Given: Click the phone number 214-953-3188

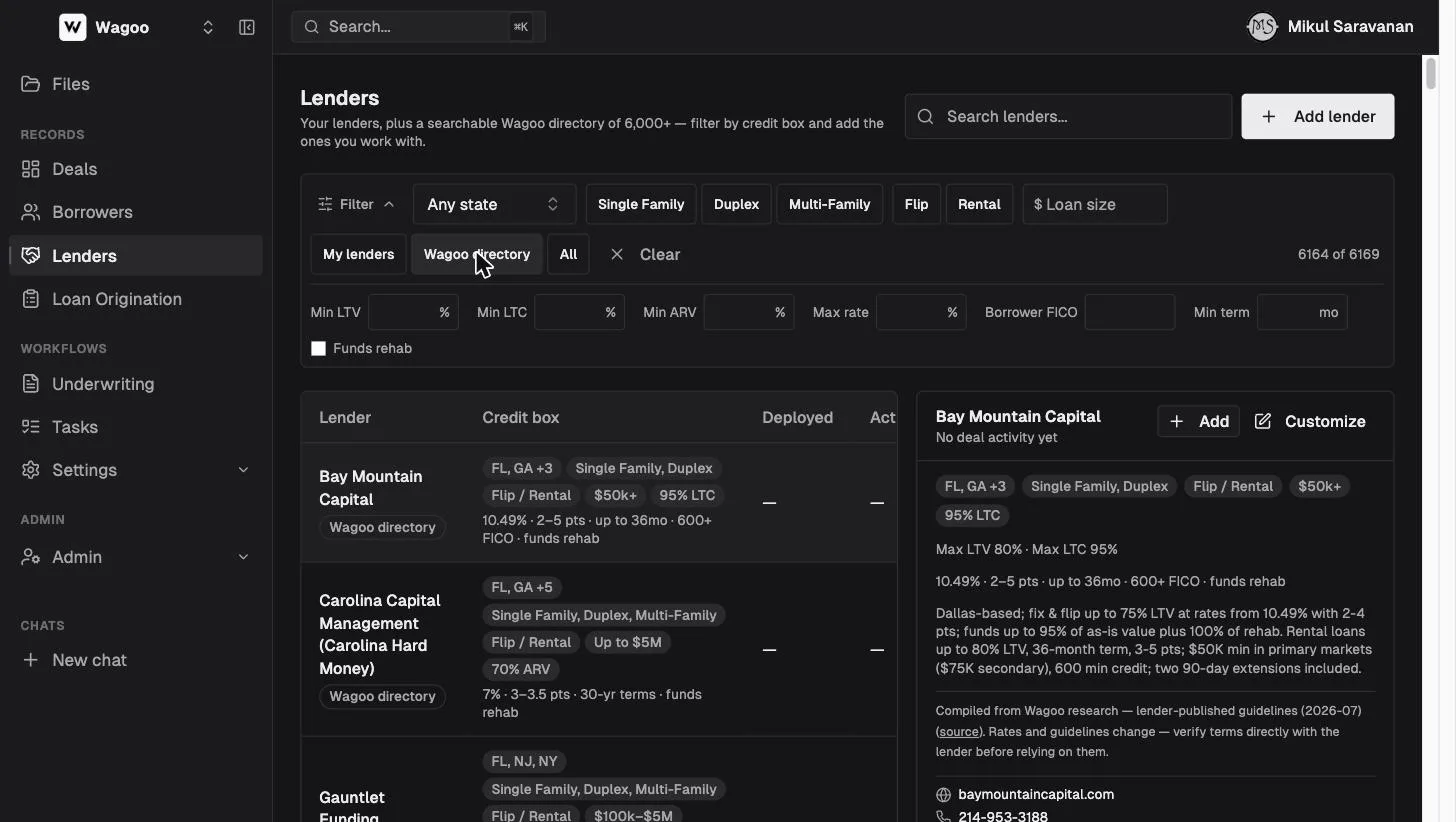Looking at the screenshot, I should point(1003,817).
